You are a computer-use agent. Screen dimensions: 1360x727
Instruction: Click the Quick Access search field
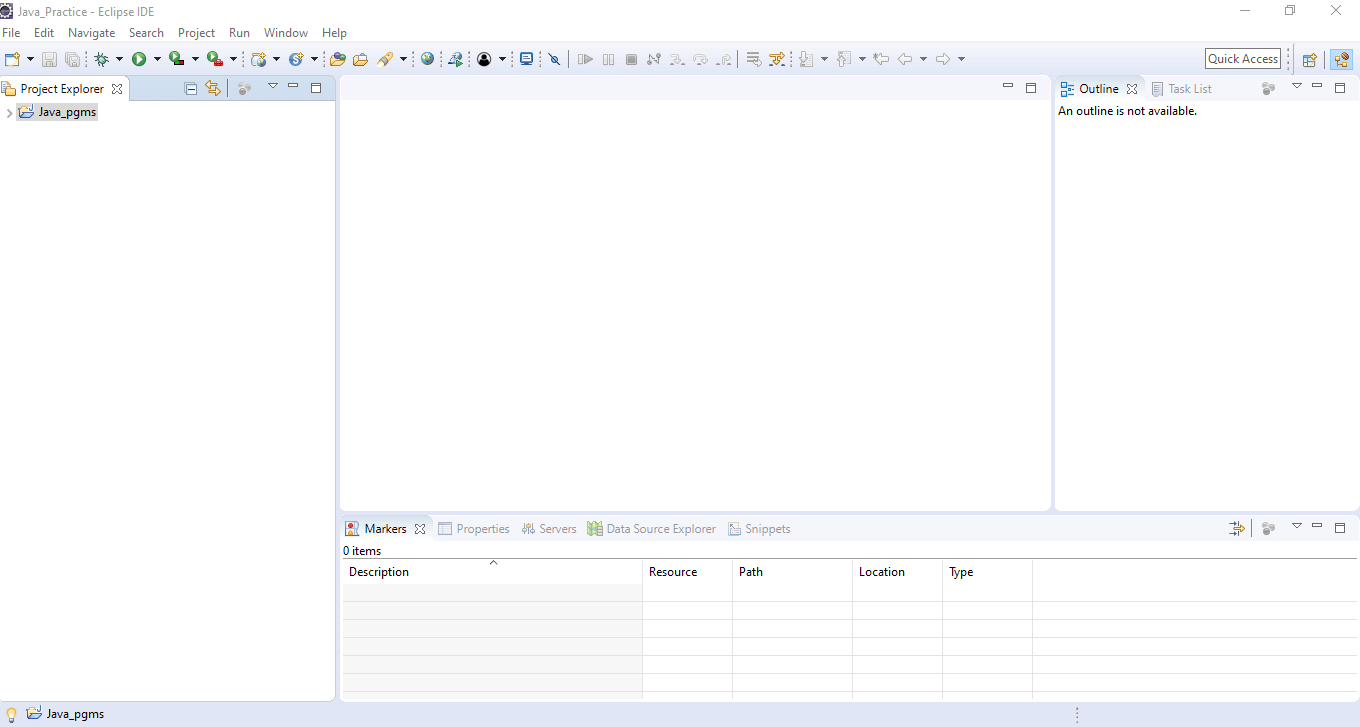coord(1243,59)
